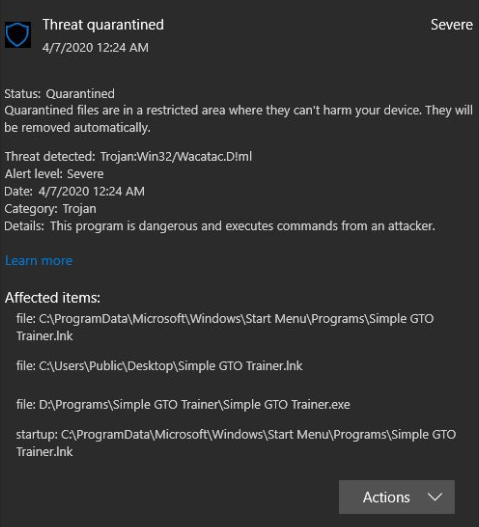This screenshot has height=527, width=479.
Task: Select the Public Desktop Simple GTO Trainer.lnk file
Action: pyautogui.click(x=159, y=366)
